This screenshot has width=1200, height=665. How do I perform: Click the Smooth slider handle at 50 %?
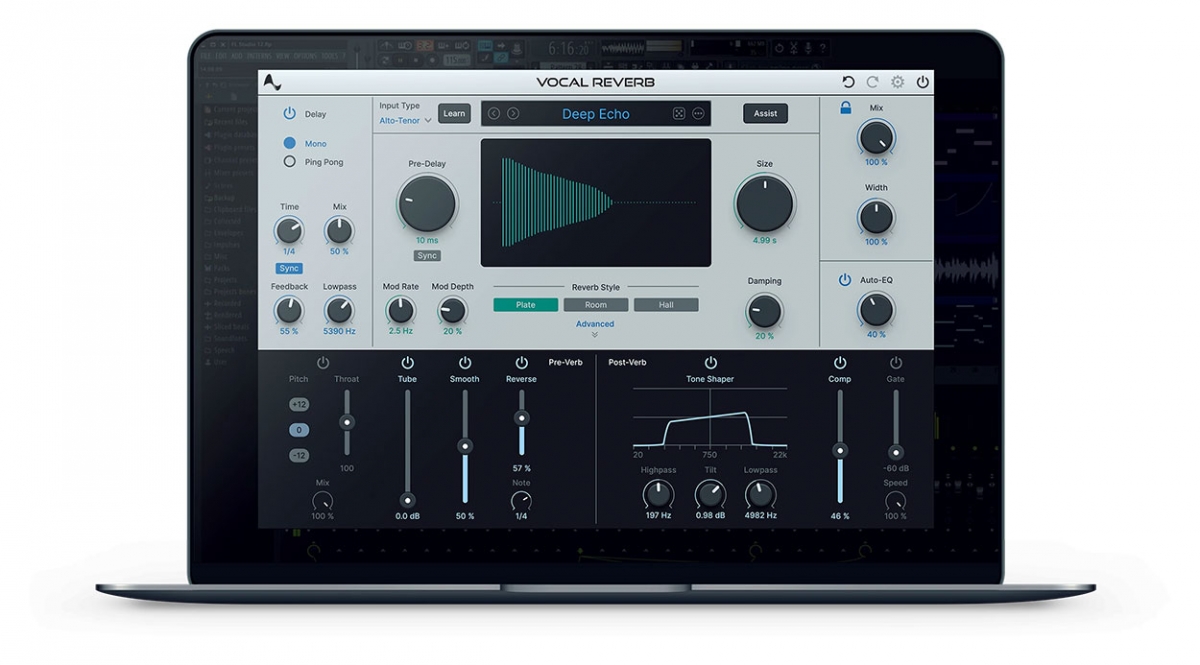tap(464, 446)
